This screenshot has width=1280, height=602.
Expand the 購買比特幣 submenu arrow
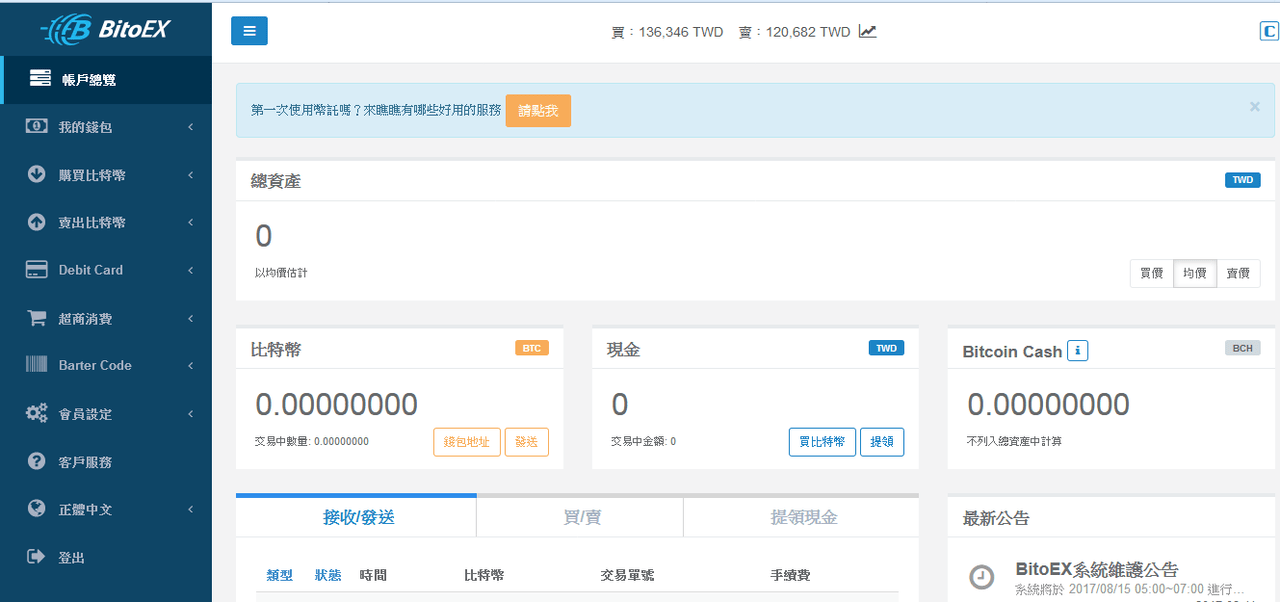click(190, 175)
